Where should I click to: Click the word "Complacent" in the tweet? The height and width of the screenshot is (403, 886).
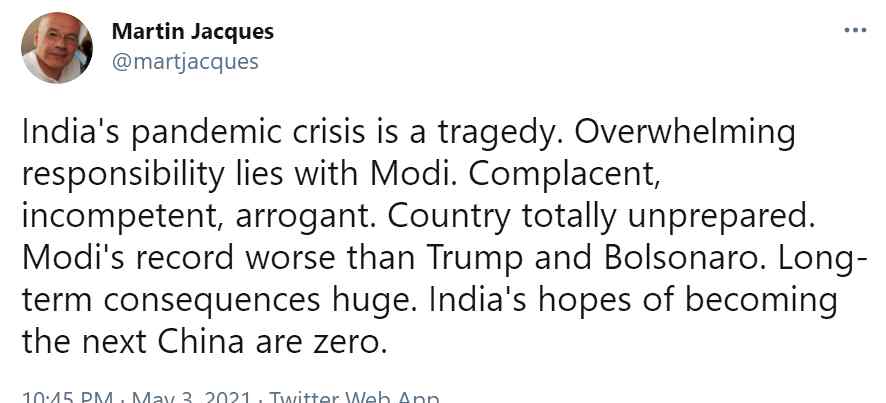[563, 176]
